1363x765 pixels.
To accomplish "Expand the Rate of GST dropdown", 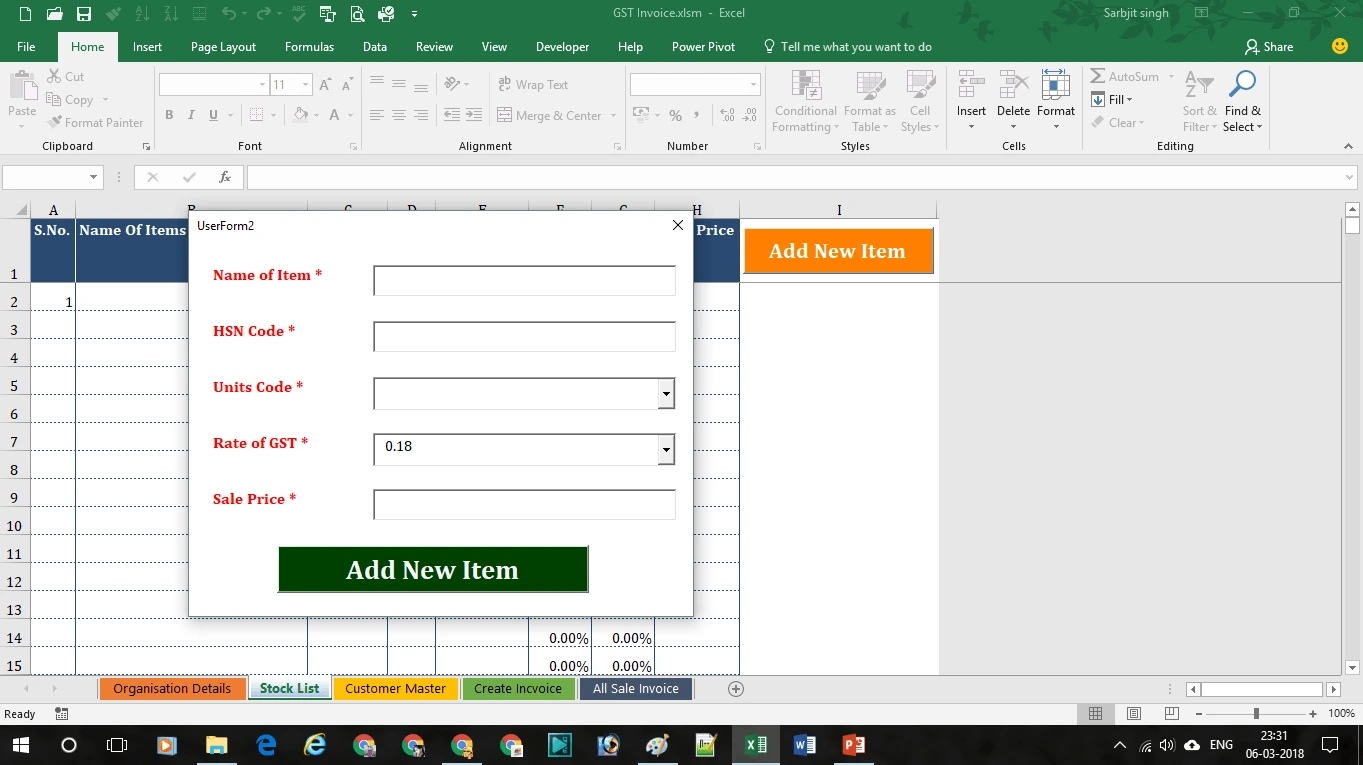I will (x=666, y=450).
